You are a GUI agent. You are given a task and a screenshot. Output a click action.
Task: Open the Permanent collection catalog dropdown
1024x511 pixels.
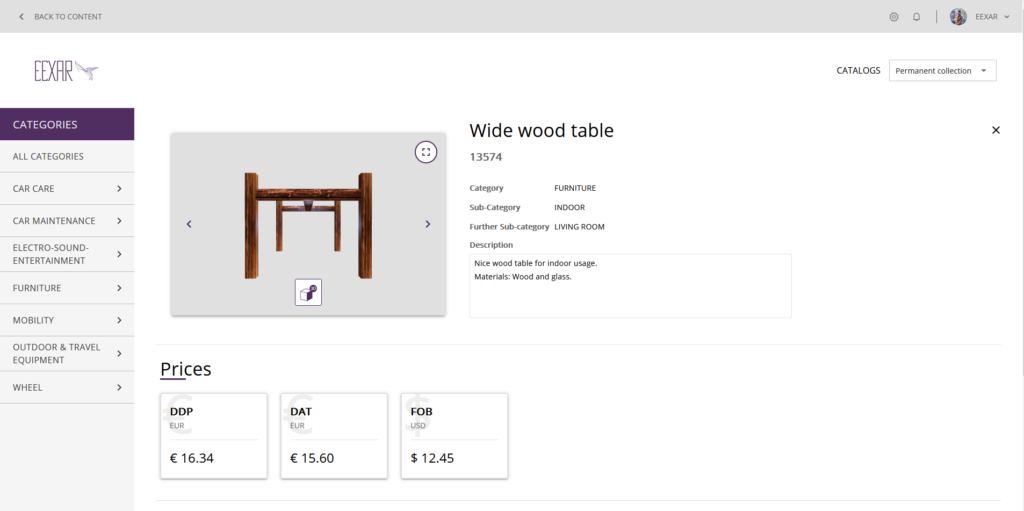click(942, 71)
